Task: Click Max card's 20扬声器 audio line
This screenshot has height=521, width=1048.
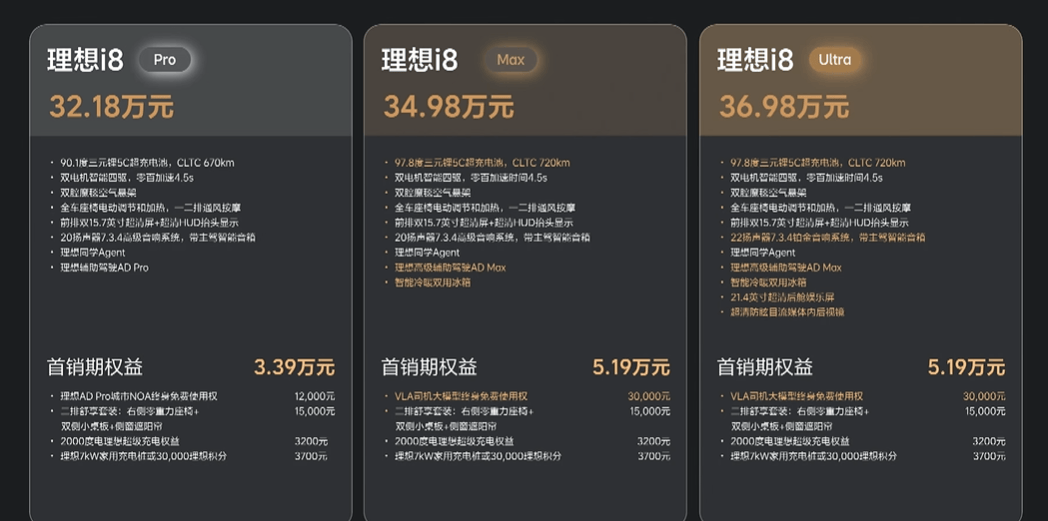Action: [x=492, y=237]
